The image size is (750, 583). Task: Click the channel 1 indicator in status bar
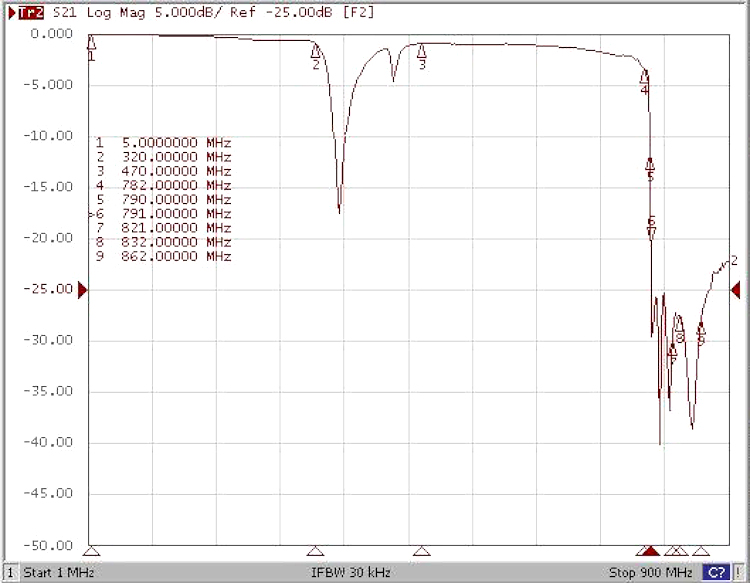point(10,573)
